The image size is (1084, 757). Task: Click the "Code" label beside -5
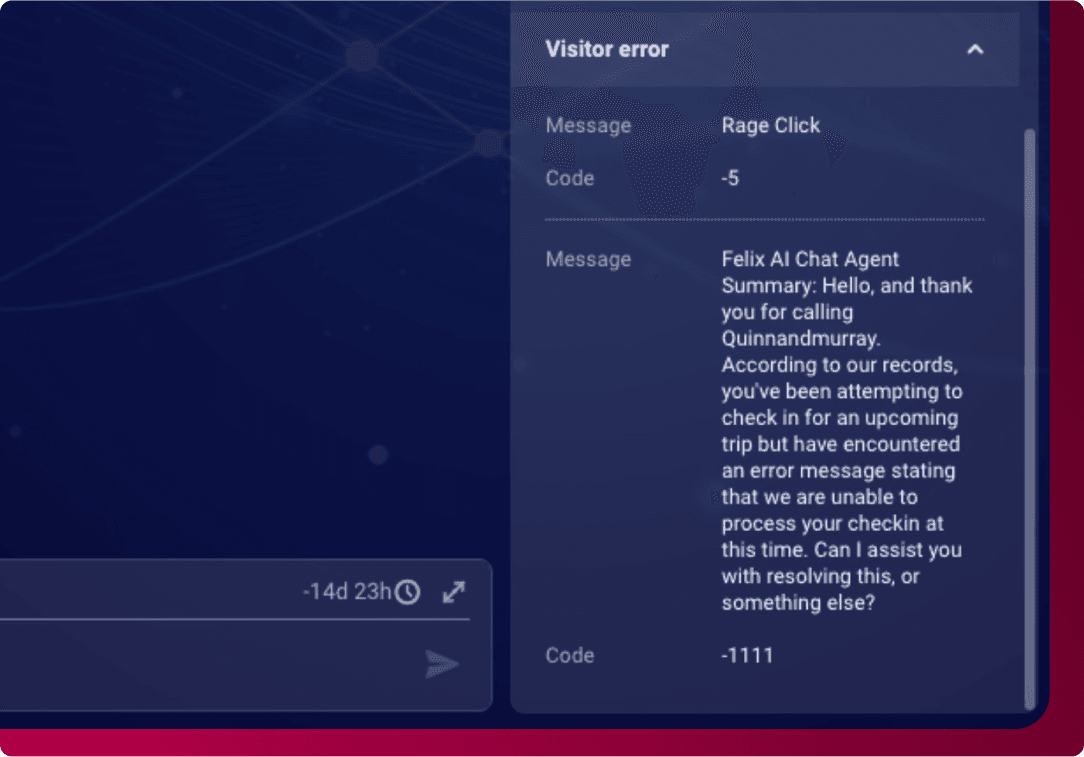[x=570, y=178]
